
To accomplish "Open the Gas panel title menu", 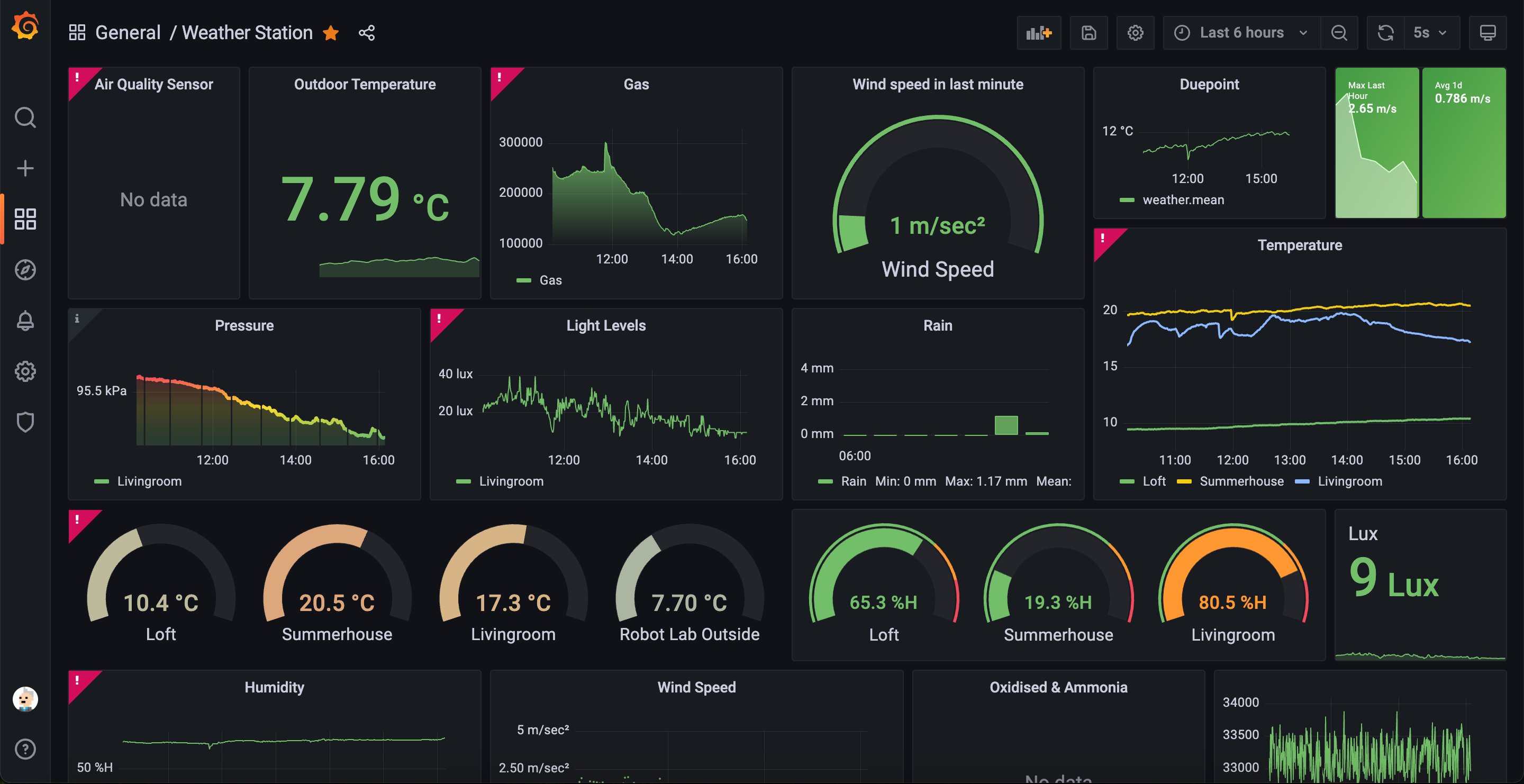I will (x=636, y=85).
